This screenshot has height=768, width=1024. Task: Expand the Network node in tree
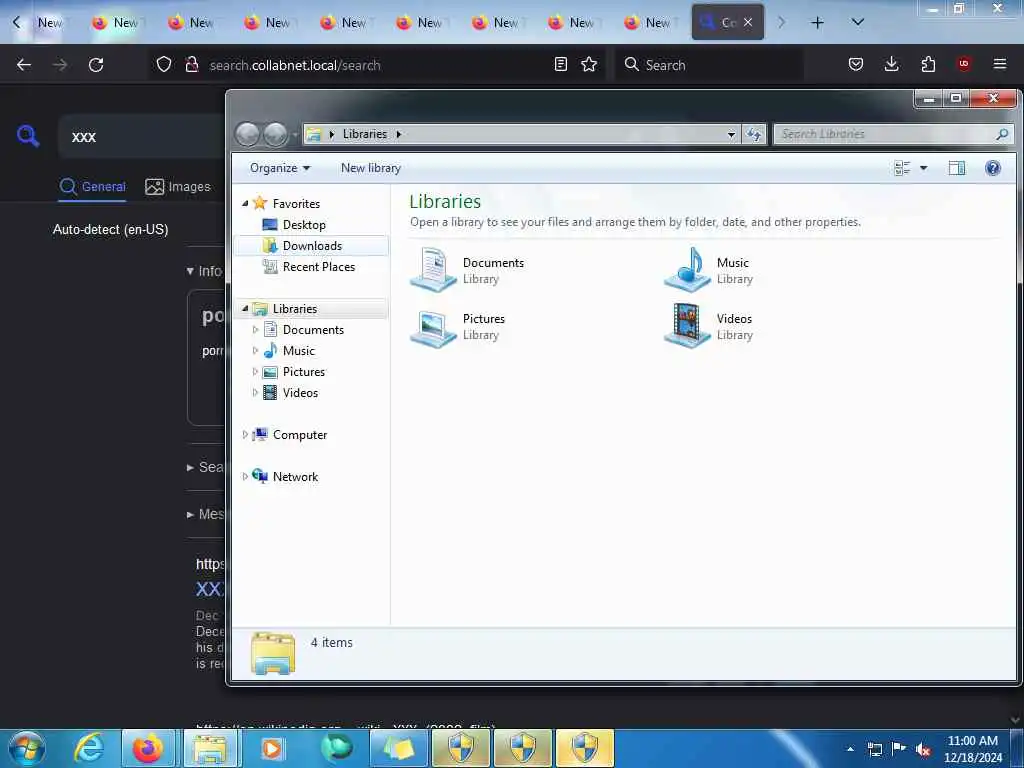click(x=245, y=477)
